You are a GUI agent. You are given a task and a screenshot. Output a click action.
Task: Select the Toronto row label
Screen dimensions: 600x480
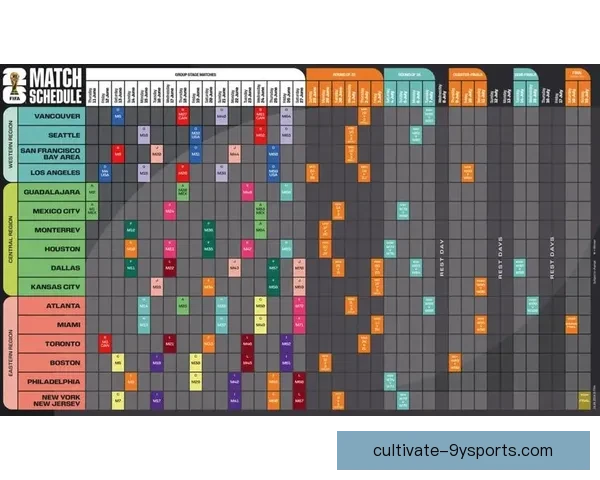pyautogui.click(x=50, y=343)
